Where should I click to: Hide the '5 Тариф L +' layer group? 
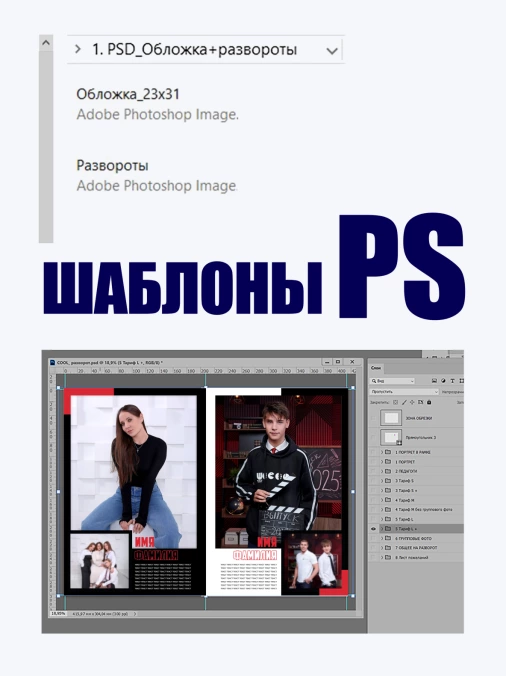(x=374, y=529)
